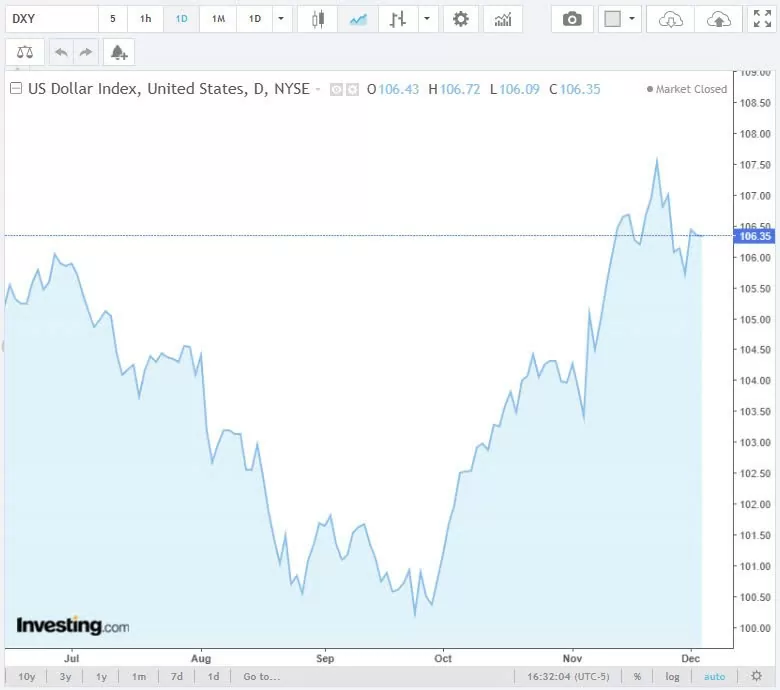Toggle the auto scale option
This screenshot has width=780, height=690.
point(714,677)
